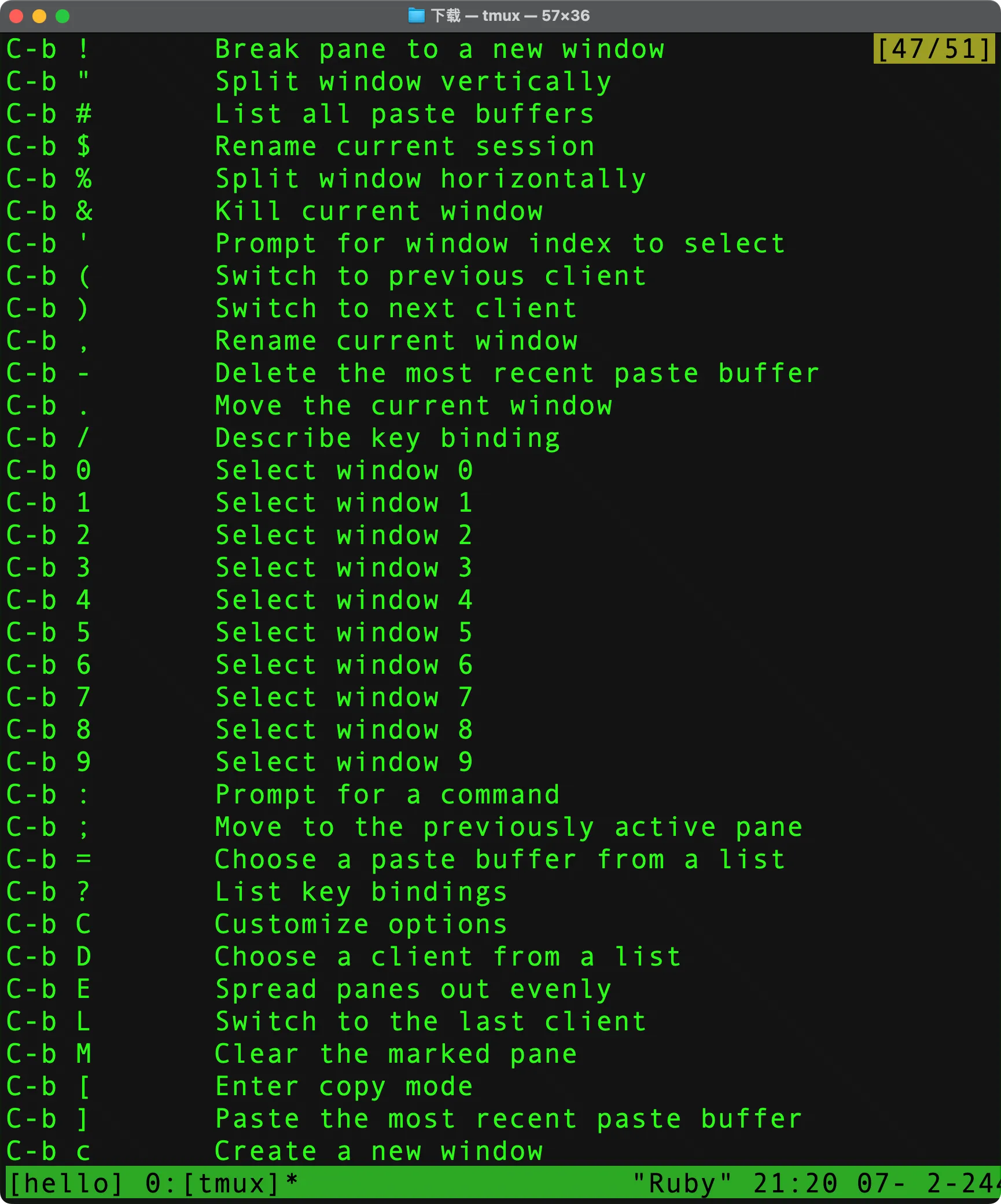Click the "Describe key binding" entry
The height and width of the screenshot is (1204, 1001).
point(388,438)
